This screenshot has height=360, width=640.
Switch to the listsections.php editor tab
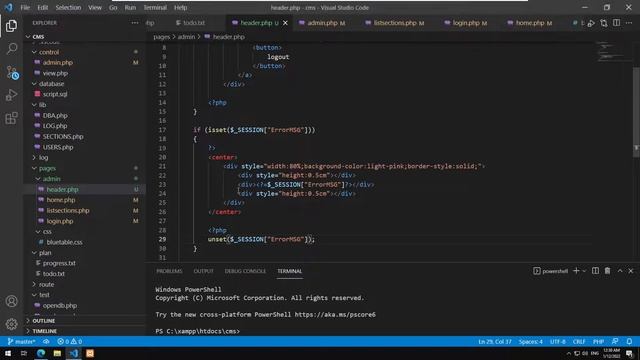(x=395, y=23)
